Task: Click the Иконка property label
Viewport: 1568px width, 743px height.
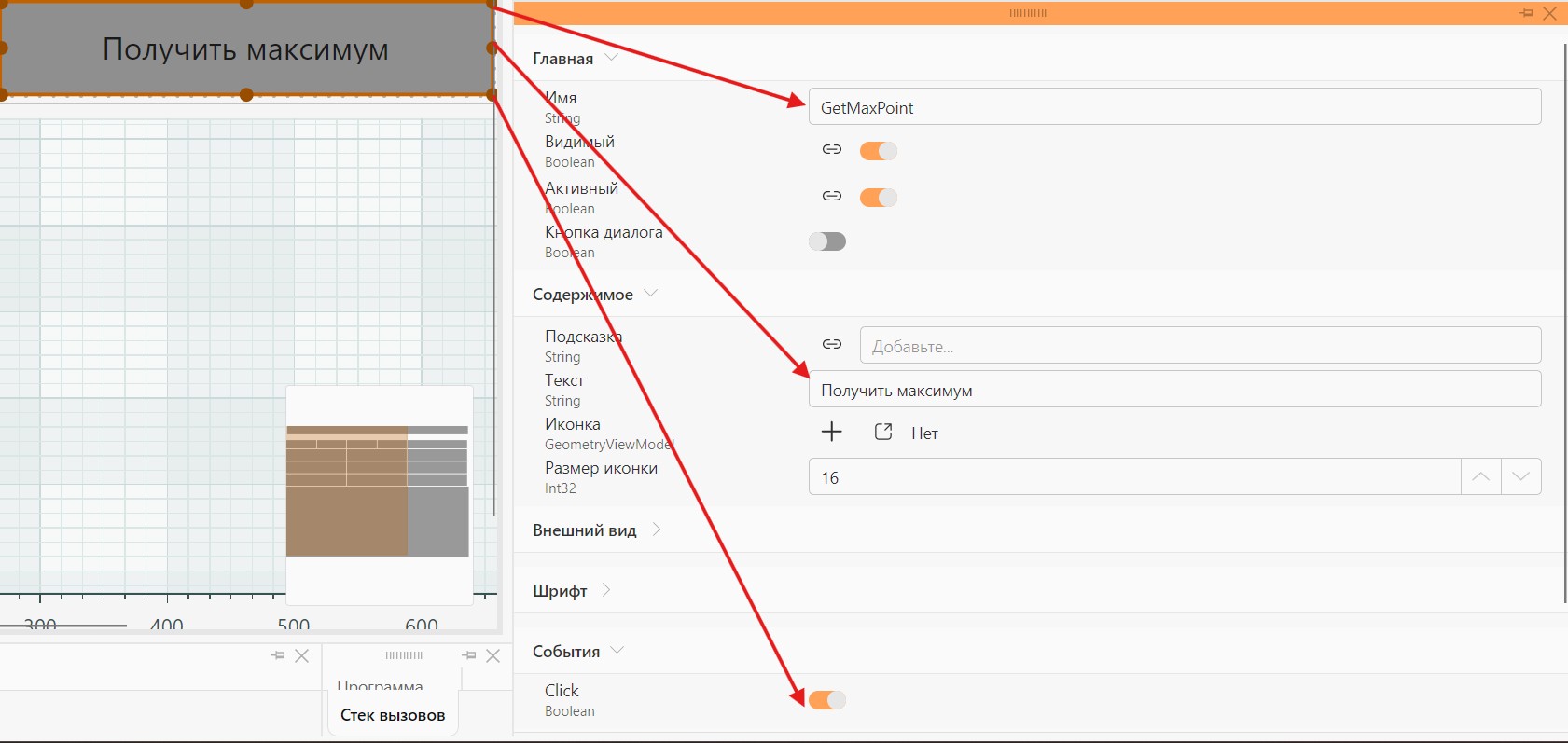Action: 573,424
